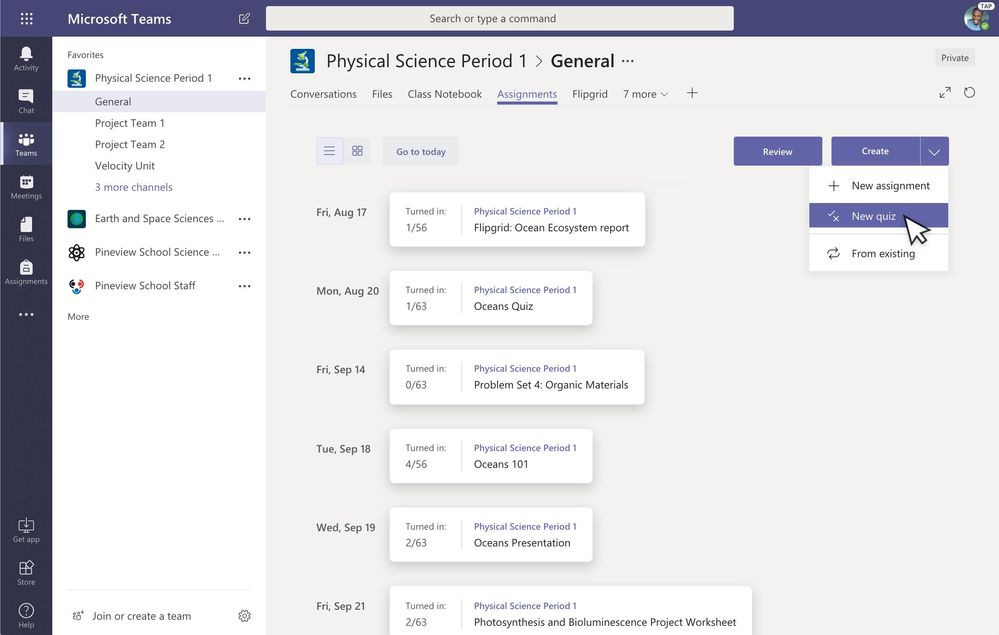Reload the tab with refresh icon
The image size is (999, 635).
click(969, 92)
